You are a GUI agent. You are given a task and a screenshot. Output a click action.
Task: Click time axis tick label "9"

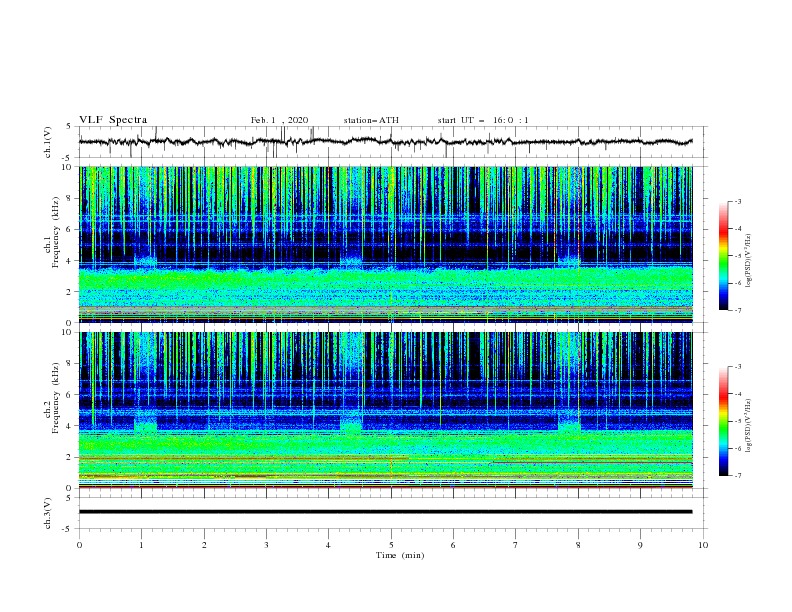640,545
